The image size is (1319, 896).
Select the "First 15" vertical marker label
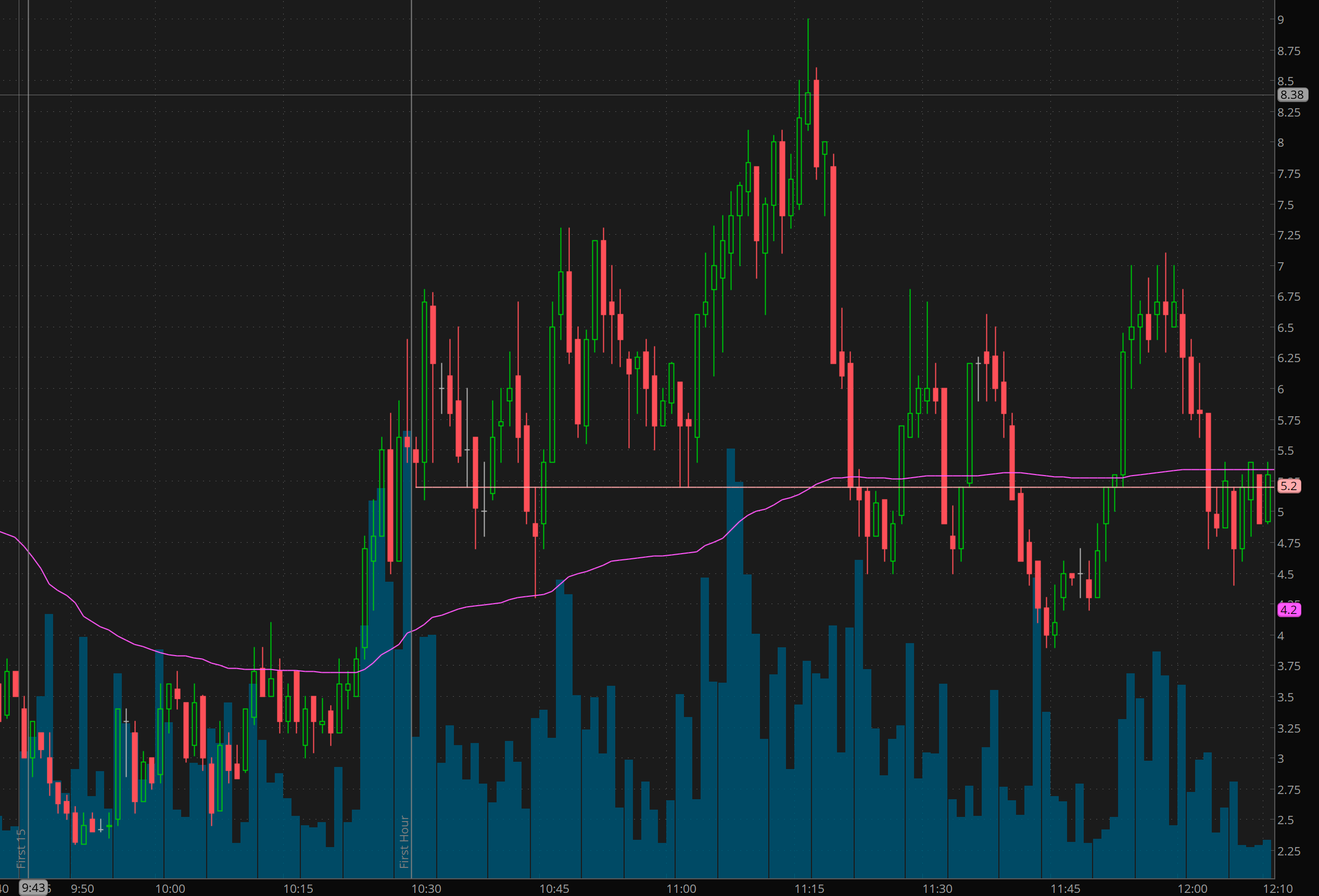(21, 848)
